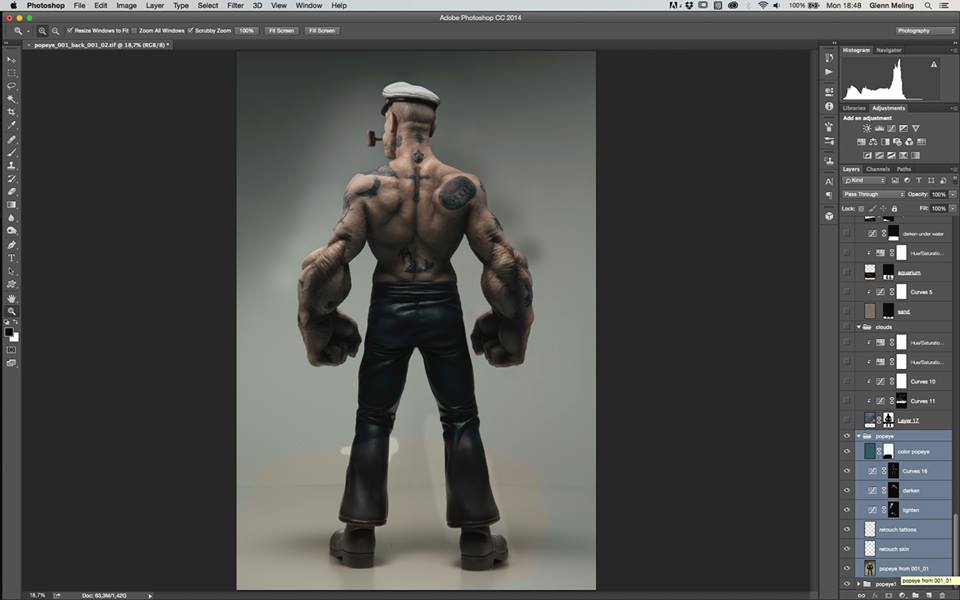The image size is (960, 600).
Task: Select the Crop tool in toolbar
Action: [x=12, y=112]
